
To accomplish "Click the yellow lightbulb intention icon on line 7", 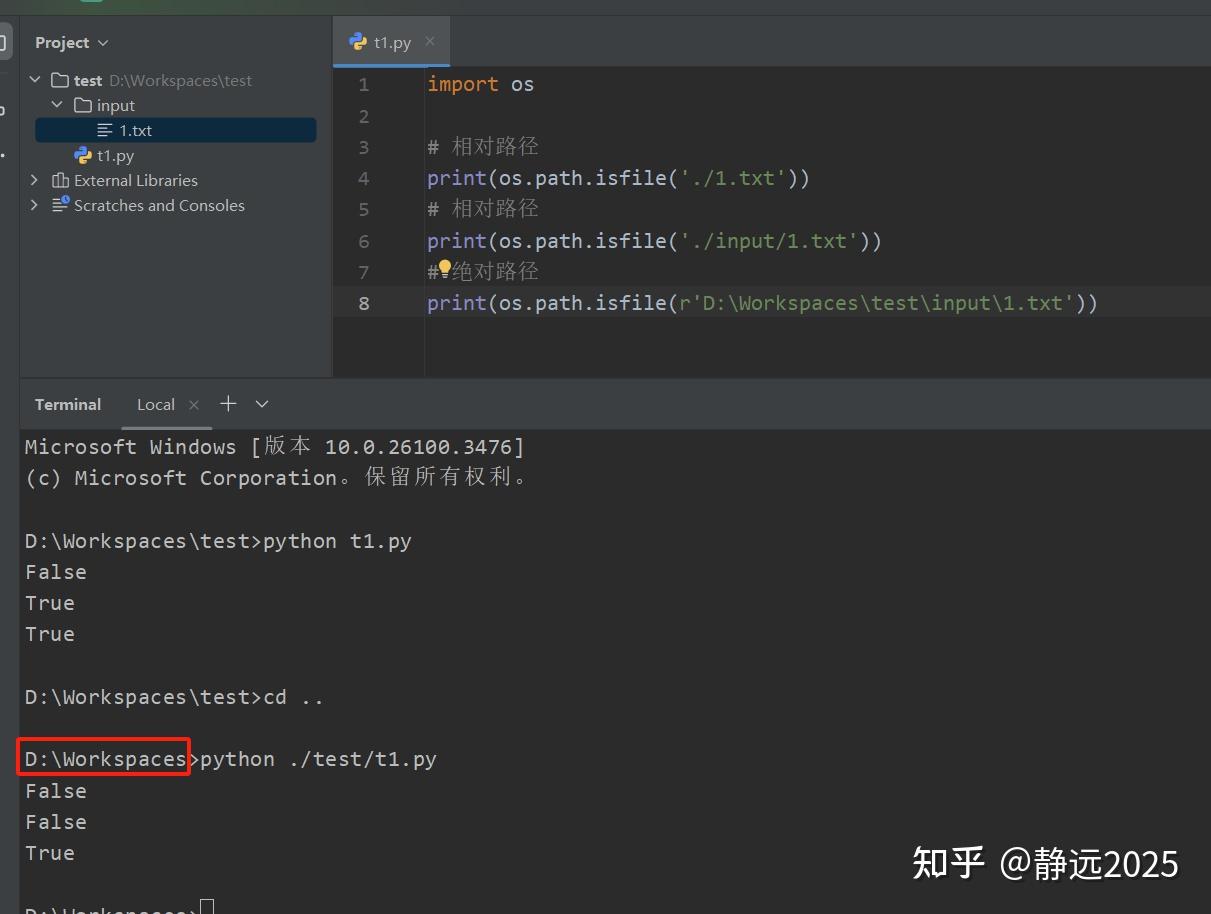I will [x=443, y=266].
